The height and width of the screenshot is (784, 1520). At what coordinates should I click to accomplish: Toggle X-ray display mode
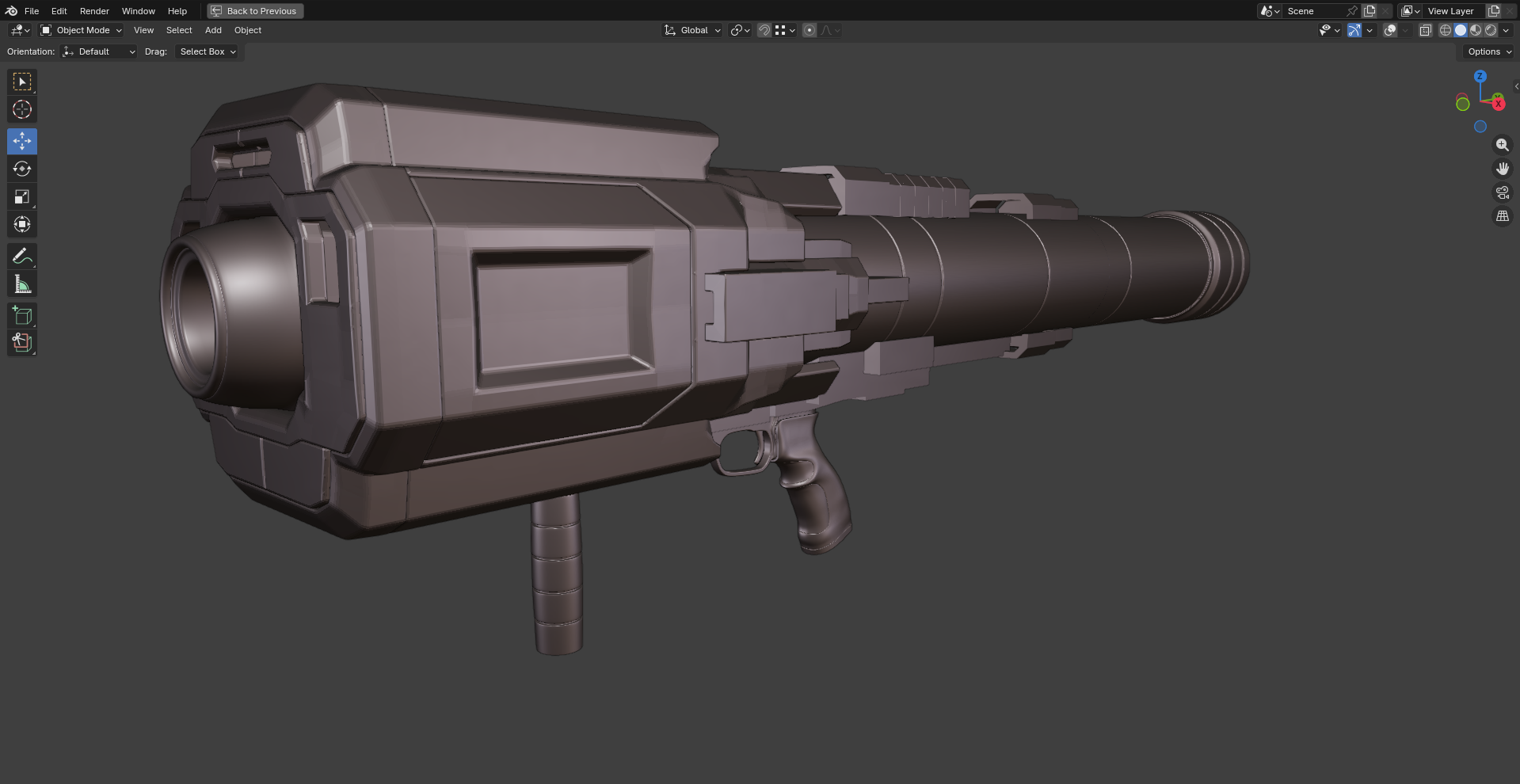pyautogui.click(x=1425, y=30)
